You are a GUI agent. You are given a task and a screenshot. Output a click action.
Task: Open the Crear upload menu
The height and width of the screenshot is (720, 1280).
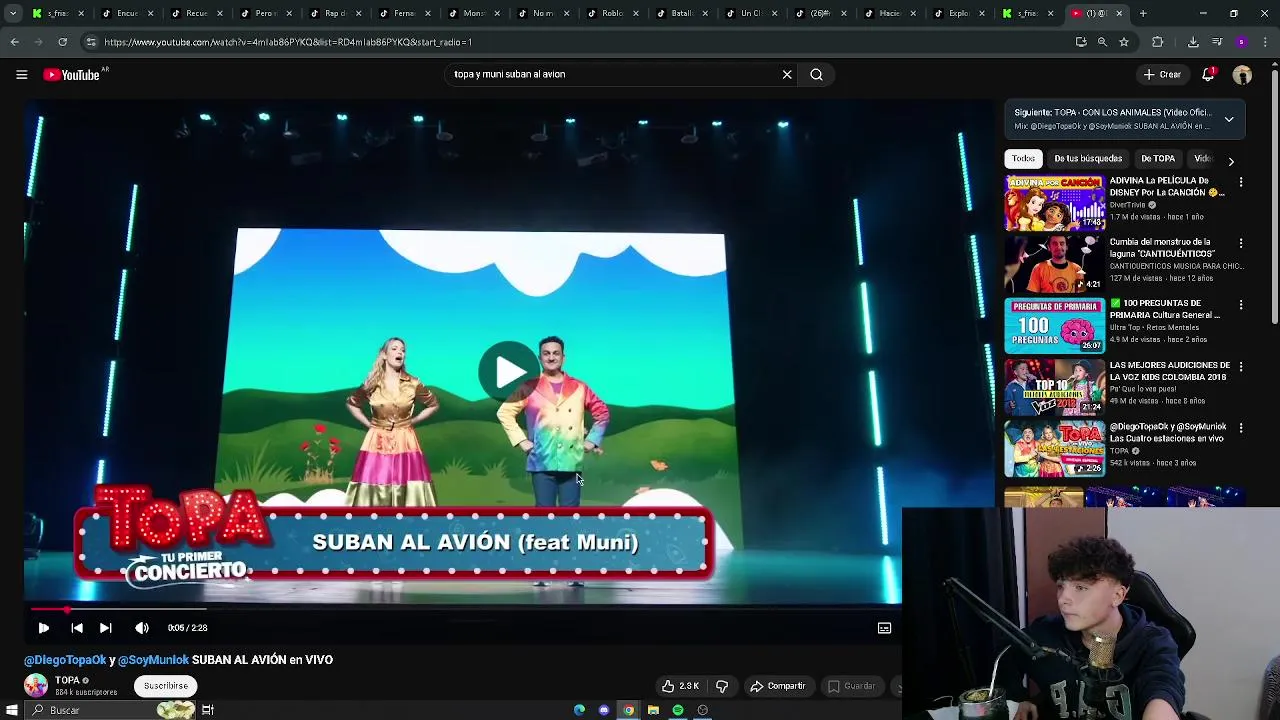click(1162, 75)
